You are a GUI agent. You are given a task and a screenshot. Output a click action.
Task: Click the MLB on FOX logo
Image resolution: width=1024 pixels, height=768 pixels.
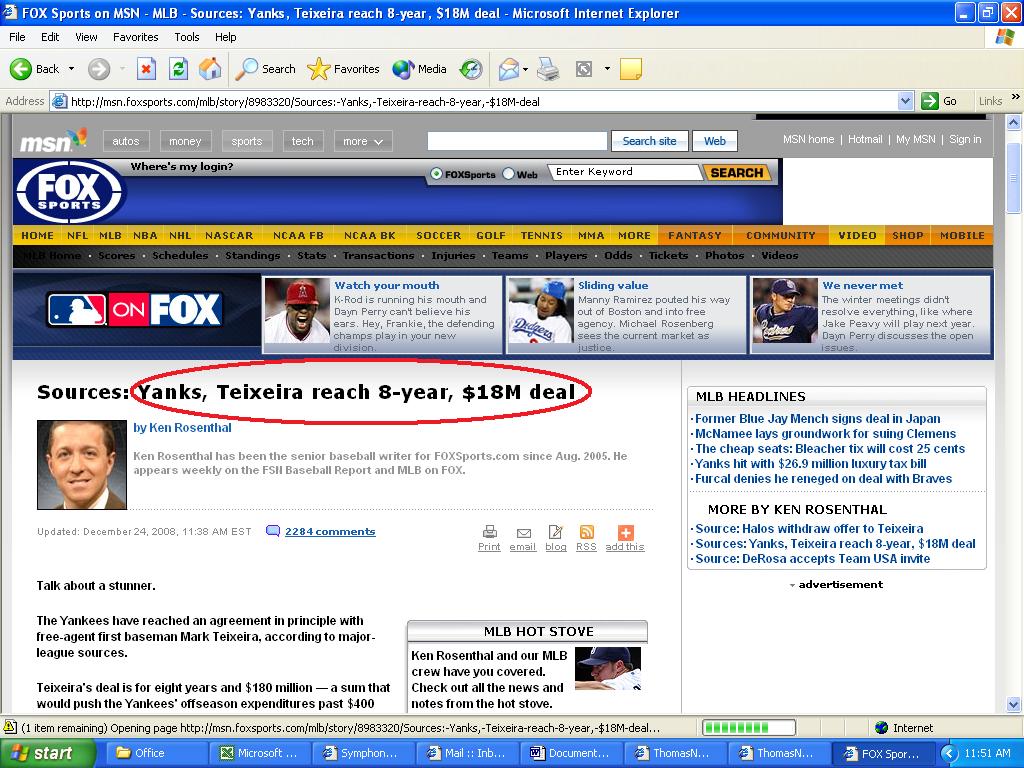[x=135, y=310]
